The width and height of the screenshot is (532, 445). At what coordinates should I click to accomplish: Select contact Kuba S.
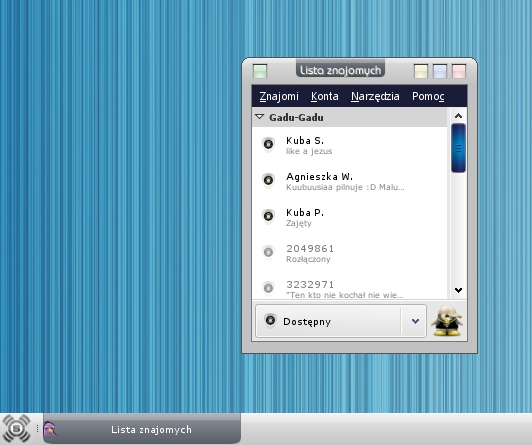click(349, 145)
